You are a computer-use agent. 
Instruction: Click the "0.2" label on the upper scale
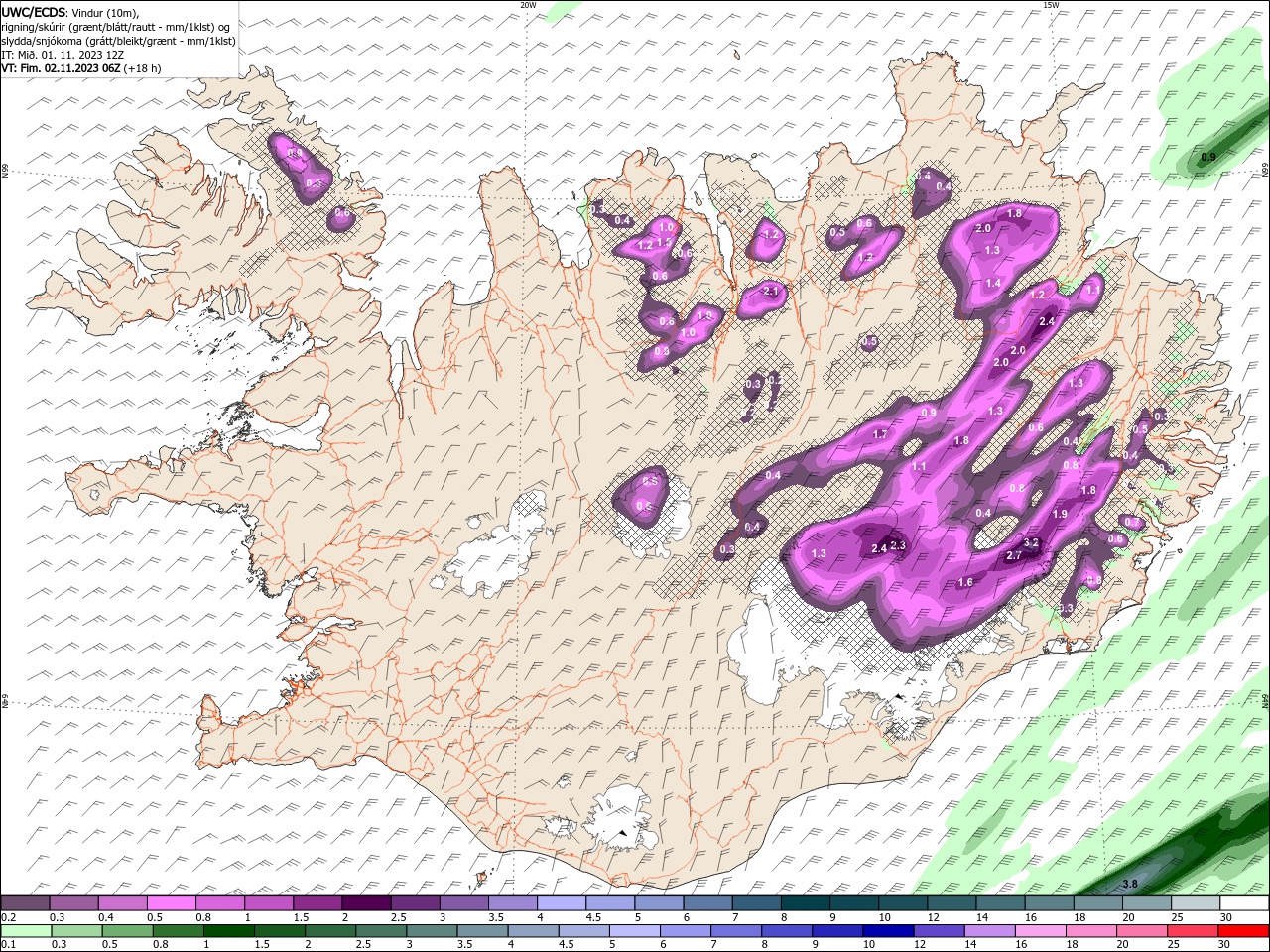tap(9, 917)
